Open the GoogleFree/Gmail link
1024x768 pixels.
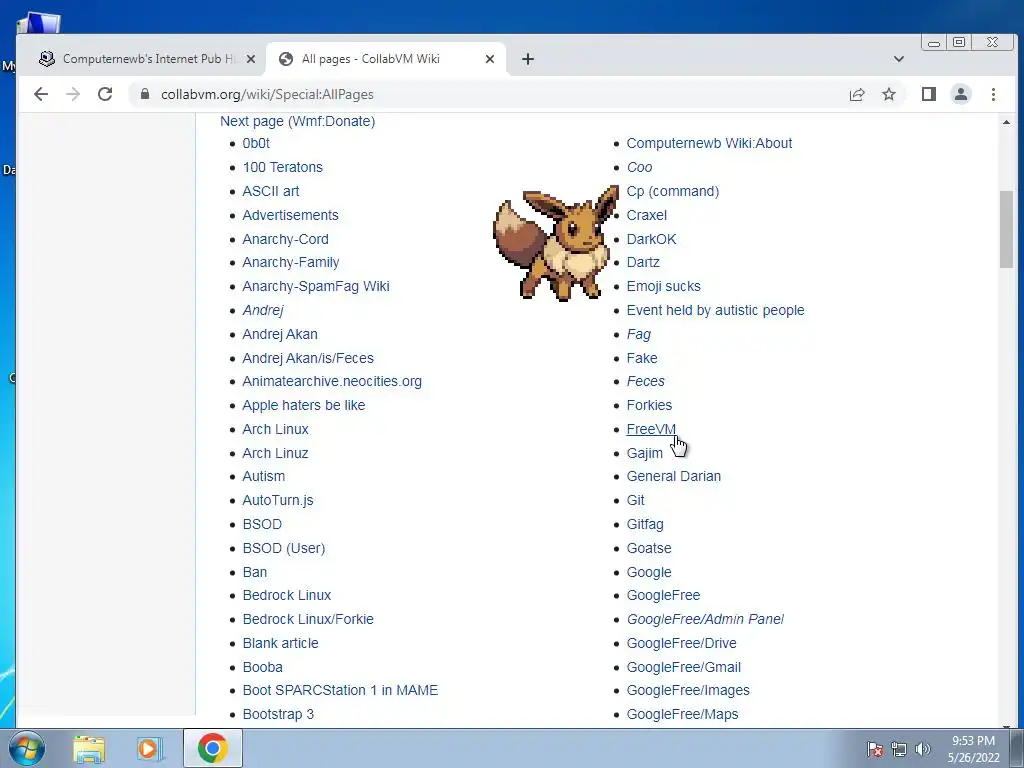683,667
